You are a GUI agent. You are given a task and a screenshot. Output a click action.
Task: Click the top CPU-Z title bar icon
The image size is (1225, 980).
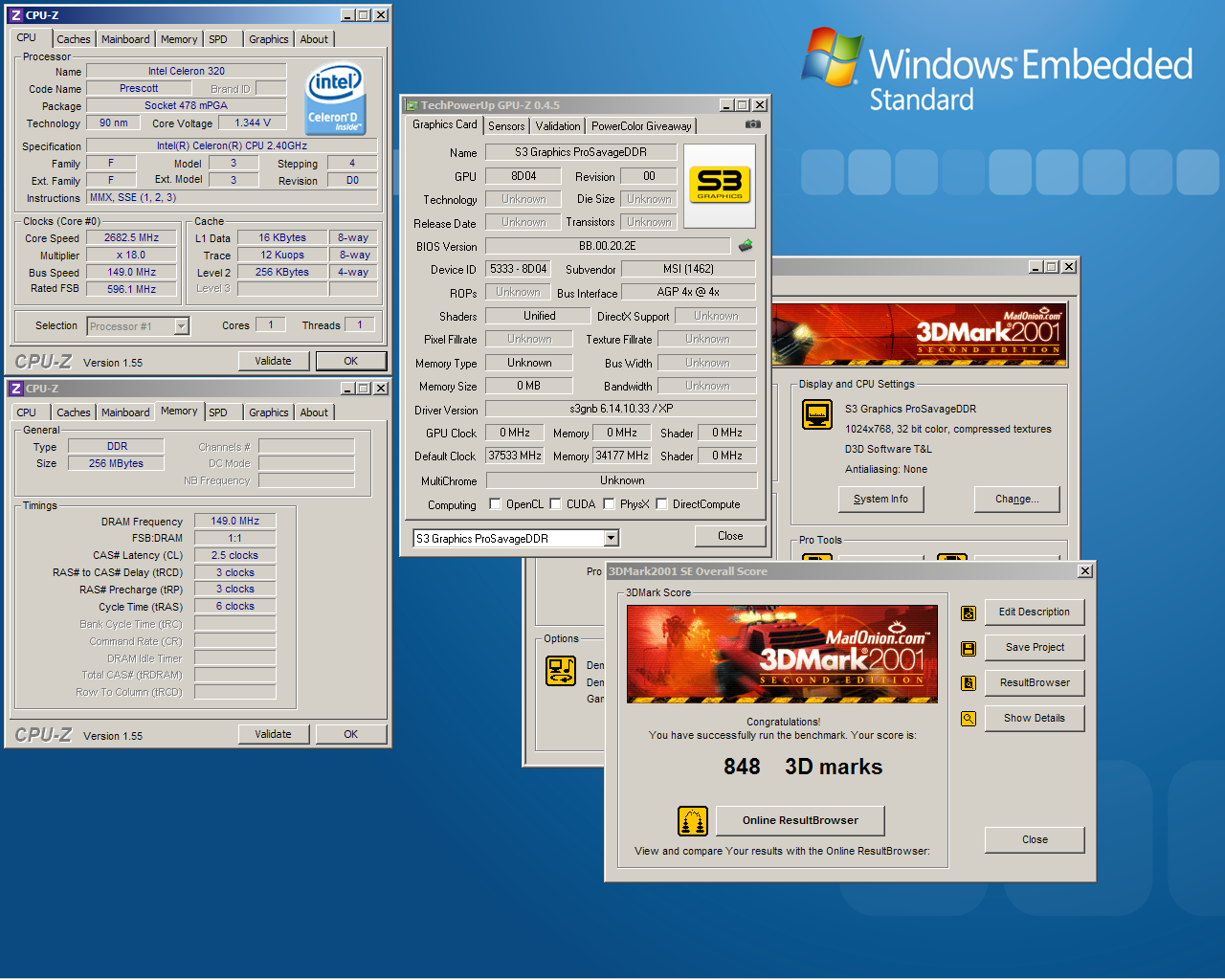coord(16,15)
